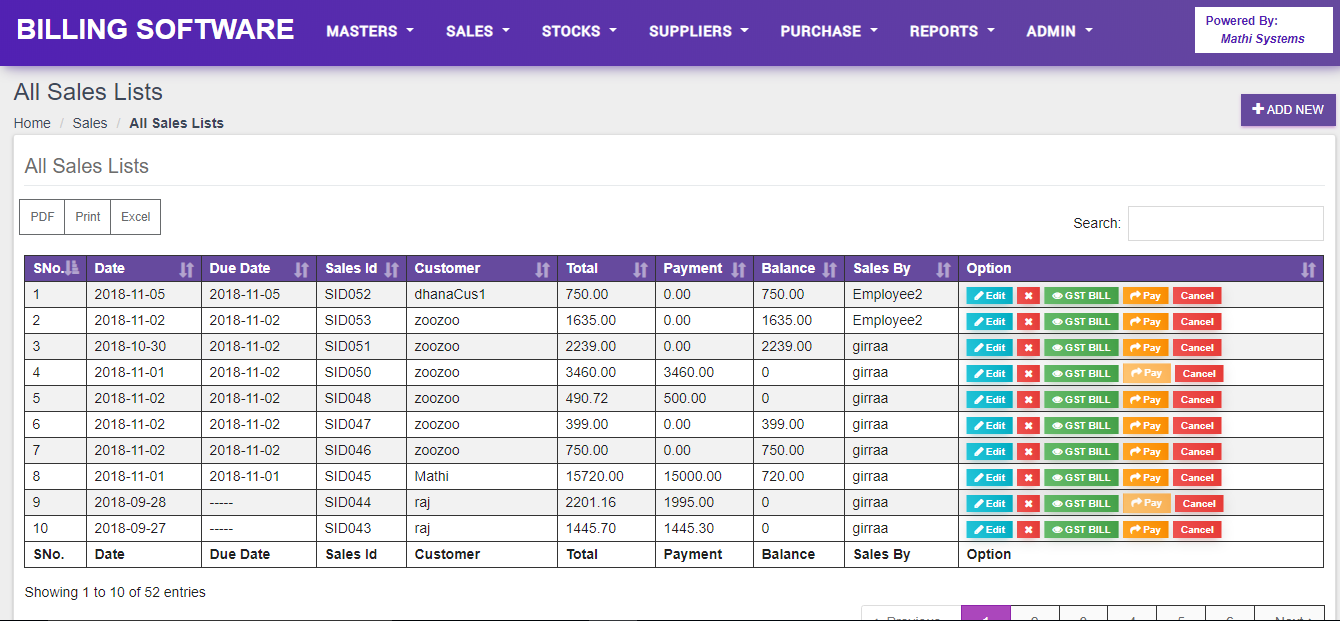
Task: View the GST BILL for sale SID051
Action: tap(1081, 347)
